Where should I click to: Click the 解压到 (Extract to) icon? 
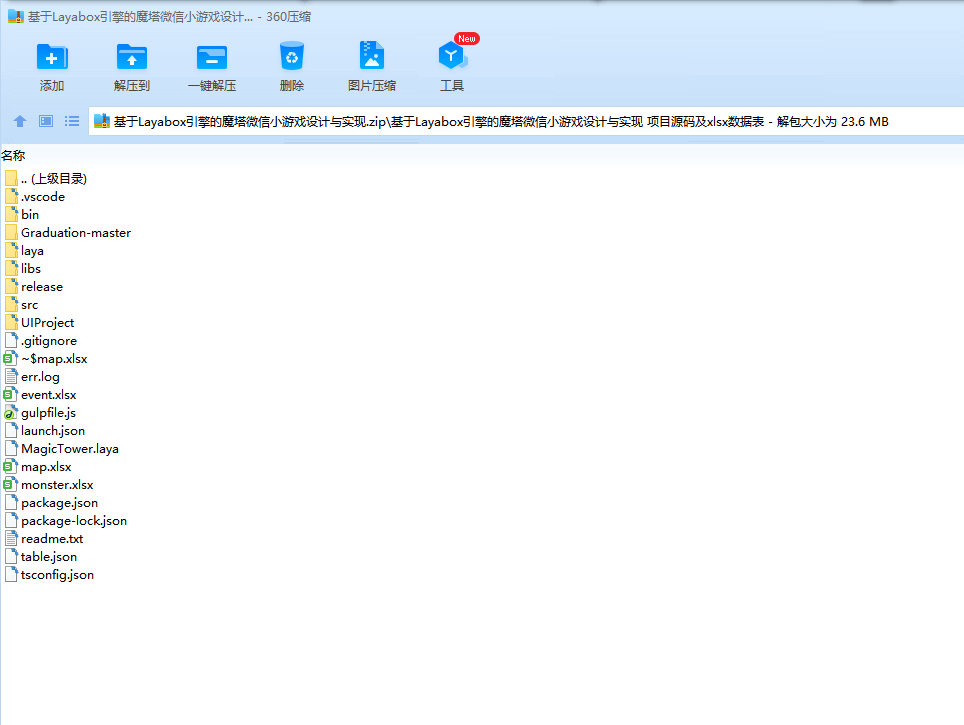coord(132,57)
